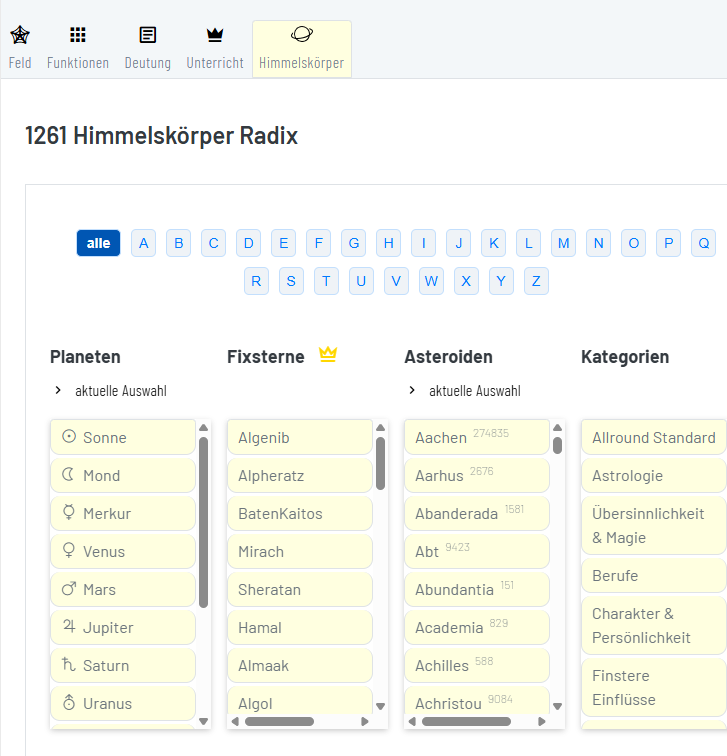Image resolution: width=727 pixels, height=756 pixels.
Task: Filter by letter P
Action: [668, 243]
